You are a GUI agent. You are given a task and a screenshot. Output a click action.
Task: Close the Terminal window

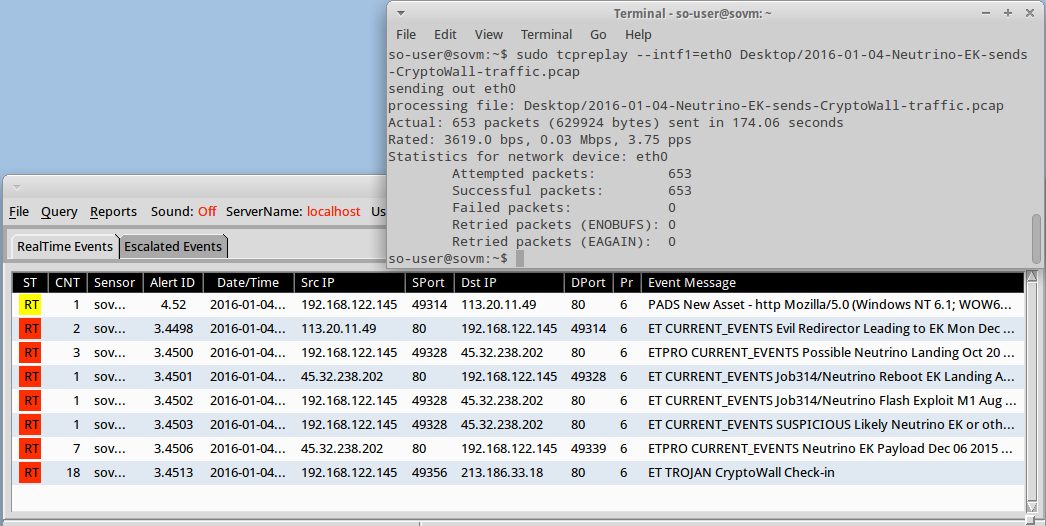point(1030,13)
